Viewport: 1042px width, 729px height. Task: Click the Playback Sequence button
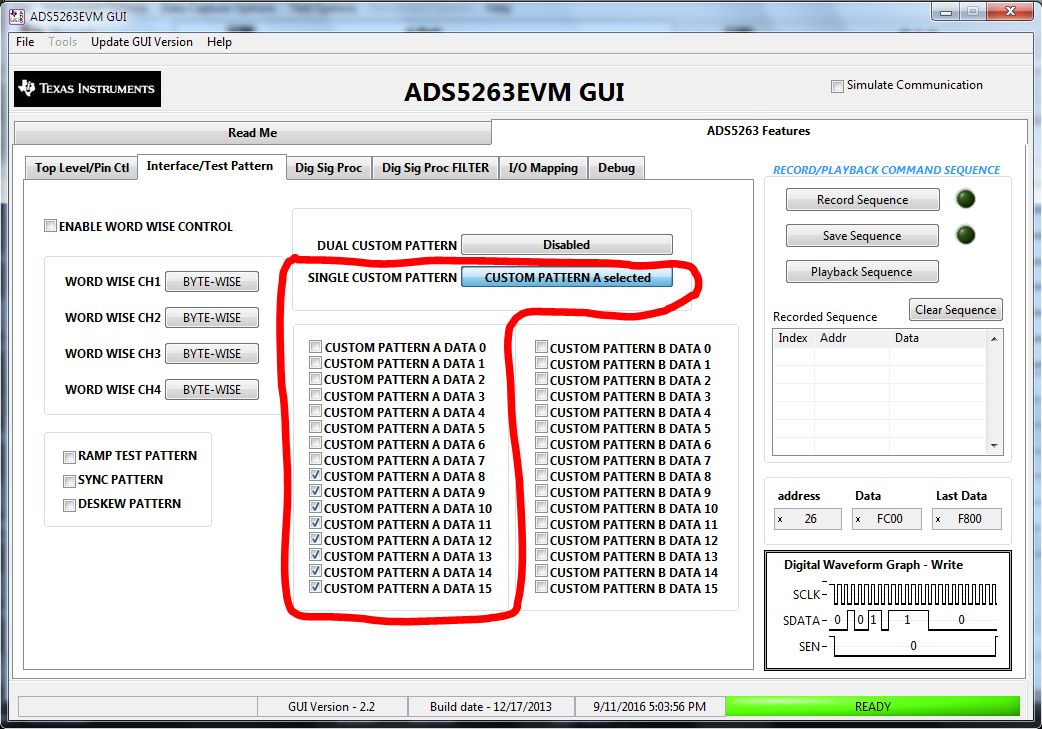863,272
